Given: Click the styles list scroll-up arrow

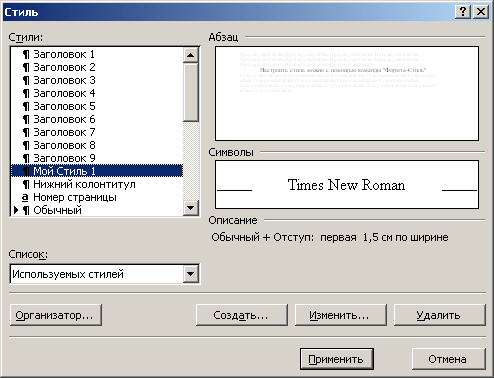Looking at the screenshot, I should (191, 55).
